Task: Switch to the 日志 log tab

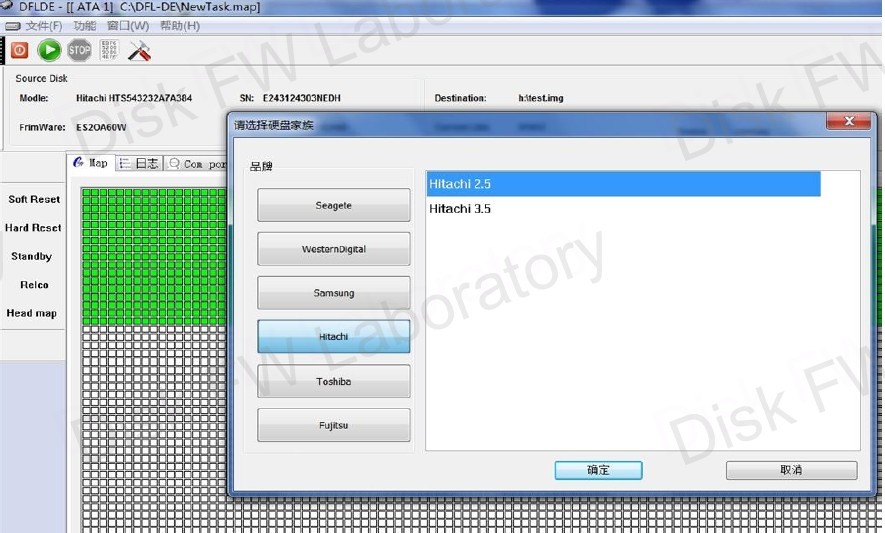Action: click(139, 164)
